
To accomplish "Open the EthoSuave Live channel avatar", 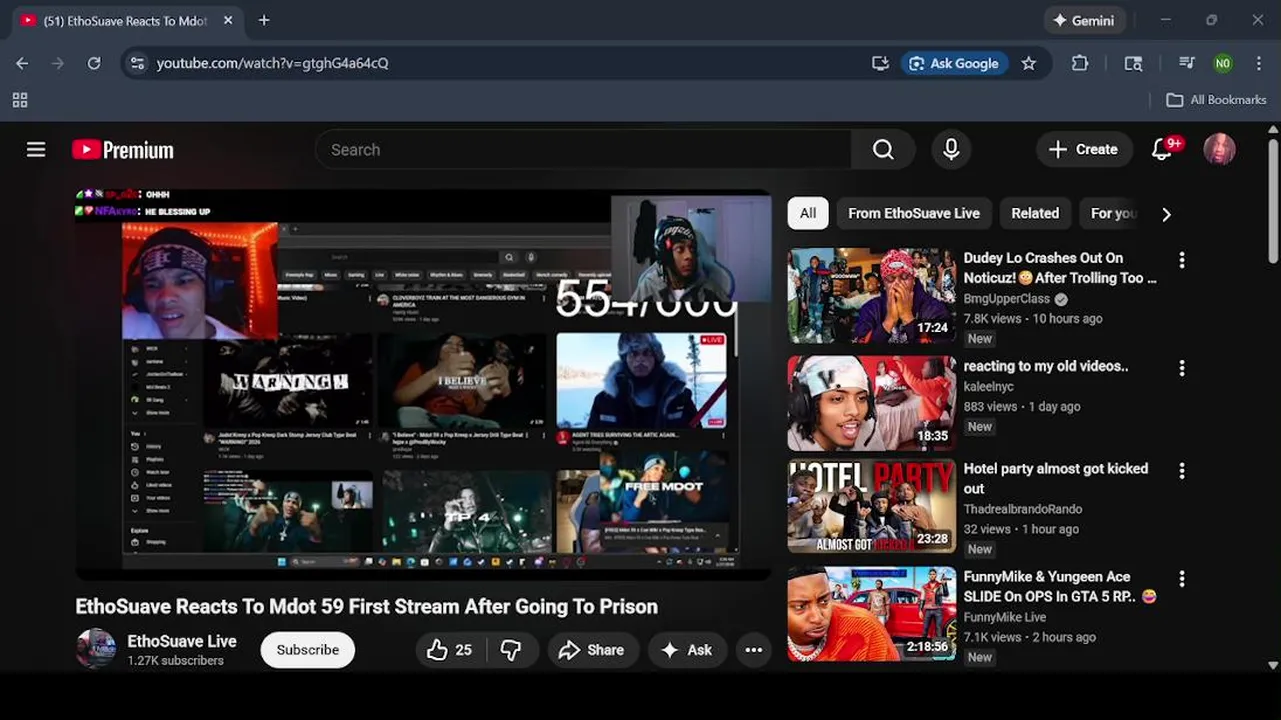I will (x=96, y=649).
